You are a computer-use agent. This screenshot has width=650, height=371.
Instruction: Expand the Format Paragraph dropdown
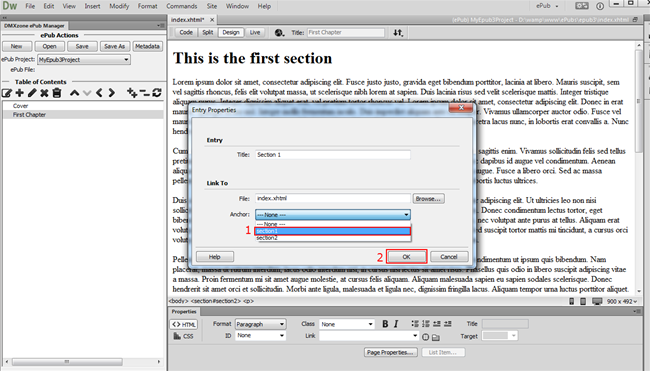(260, 324)
